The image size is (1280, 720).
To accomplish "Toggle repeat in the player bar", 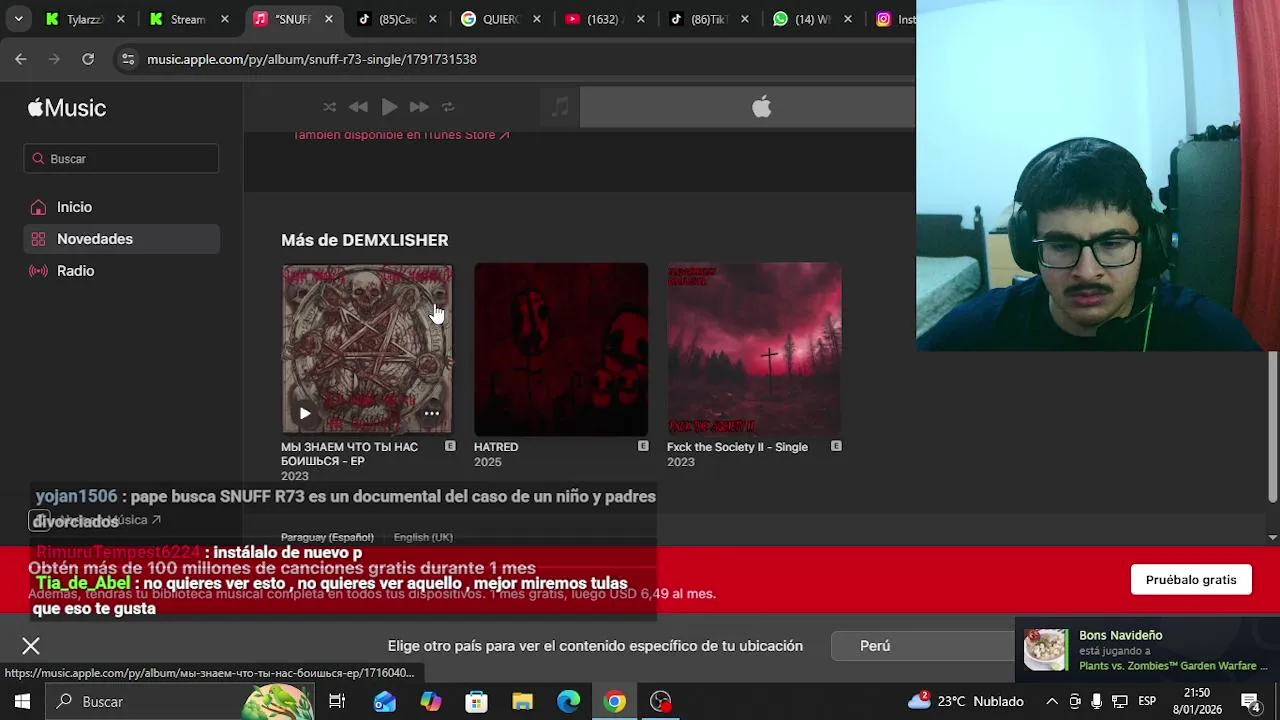I will pyautogui.click(x=448, y=107).
